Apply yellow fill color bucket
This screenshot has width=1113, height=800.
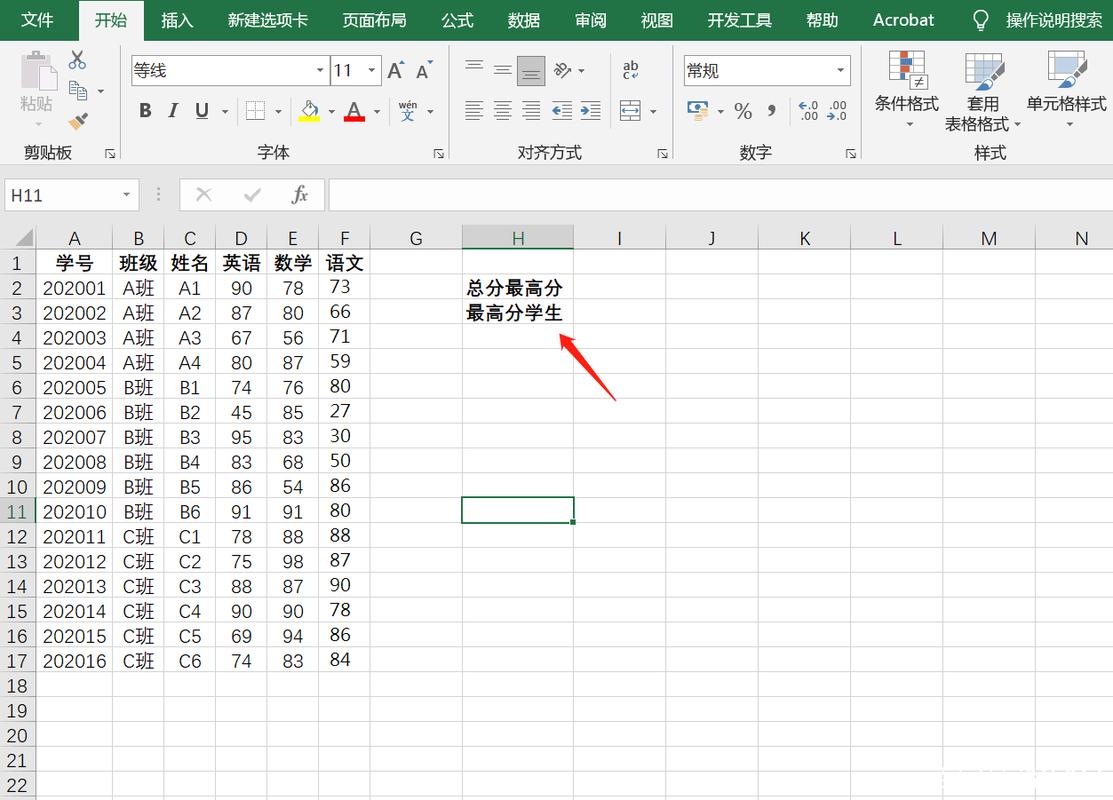click(x=309, y=111)
